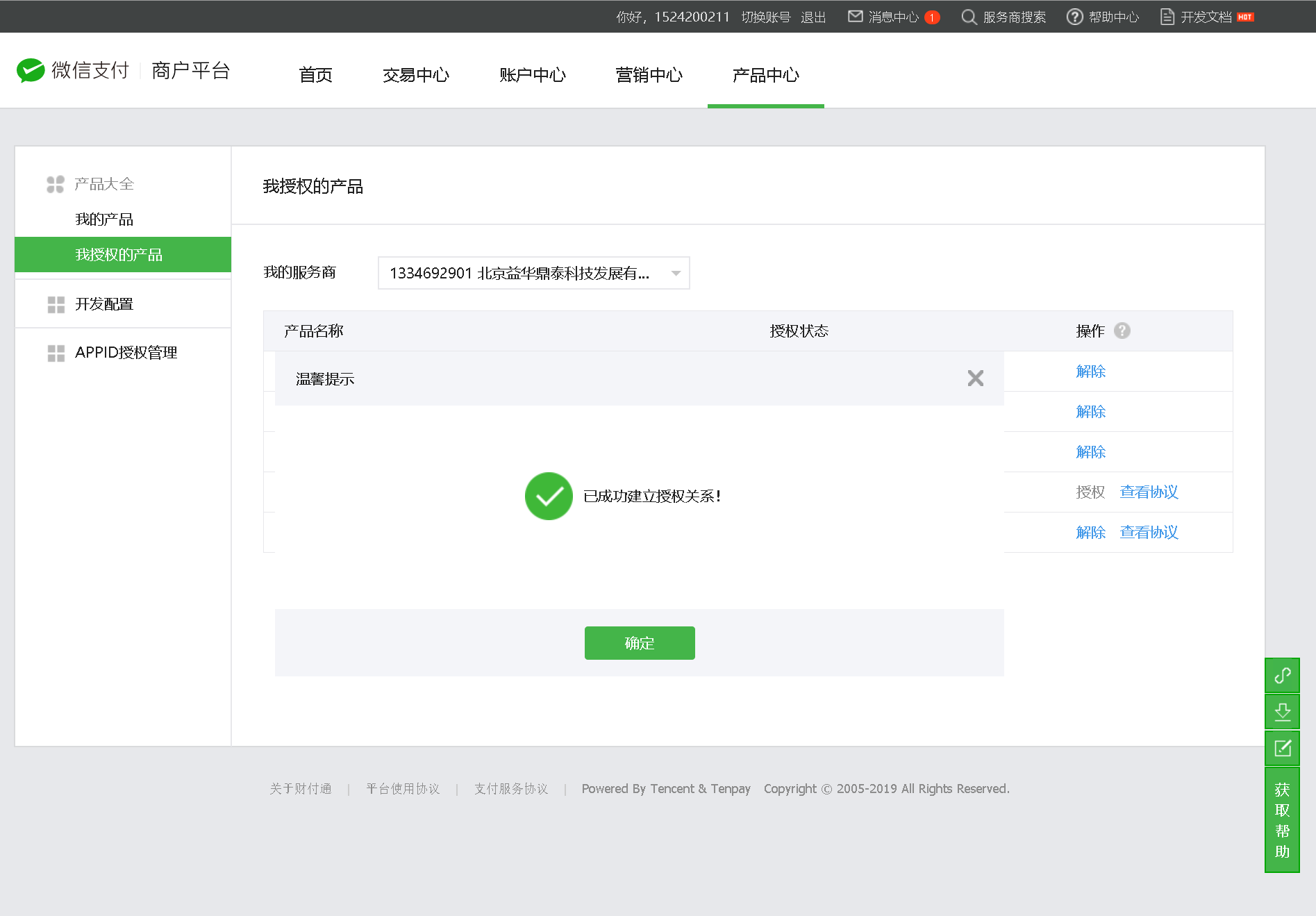Close the 温馨提示 dialog with X

point(975,378)
